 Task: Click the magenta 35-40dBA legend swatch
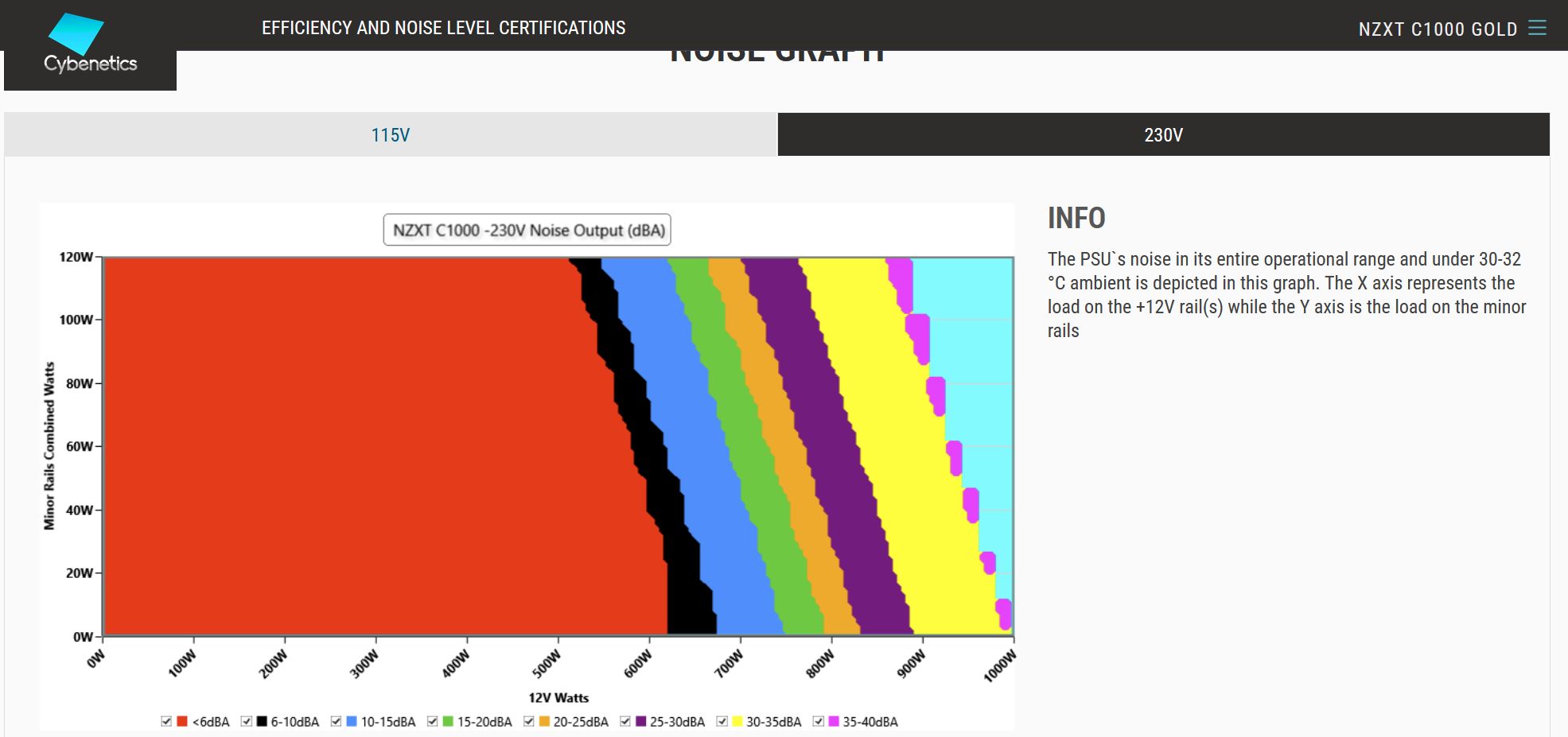(834, 721)
